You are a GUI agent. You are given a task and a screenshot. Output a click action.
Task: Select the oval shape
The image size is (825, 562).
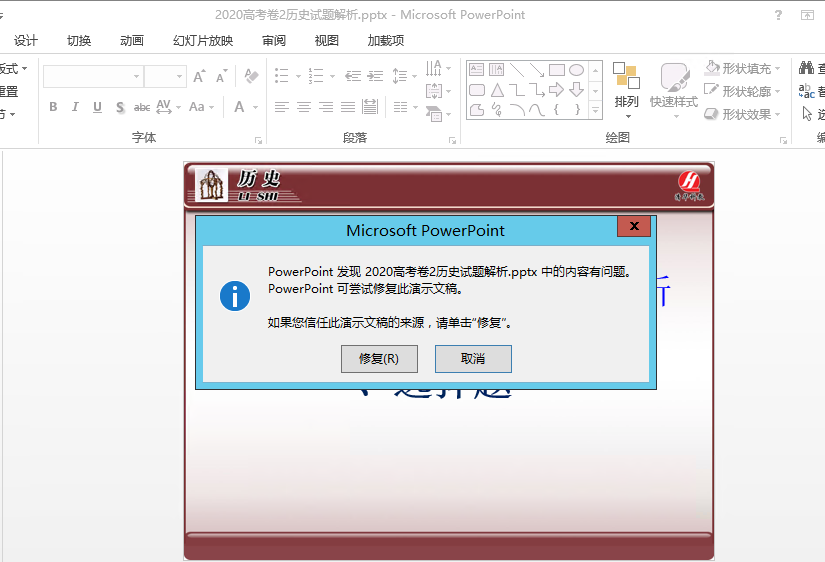click(577, 69)
